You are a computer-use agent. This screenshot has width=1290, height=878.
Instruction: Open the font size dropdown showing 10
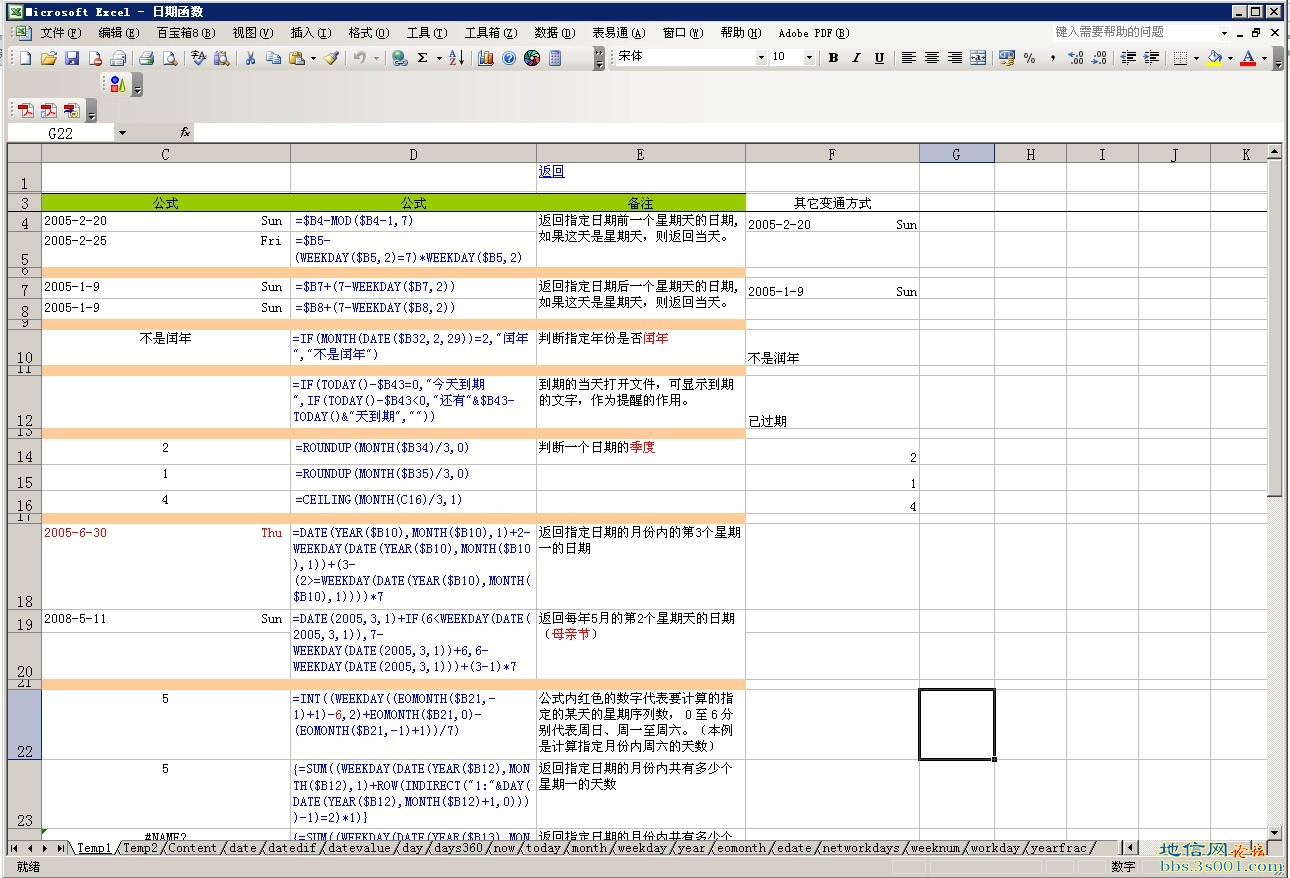click(x=809, y=58)
